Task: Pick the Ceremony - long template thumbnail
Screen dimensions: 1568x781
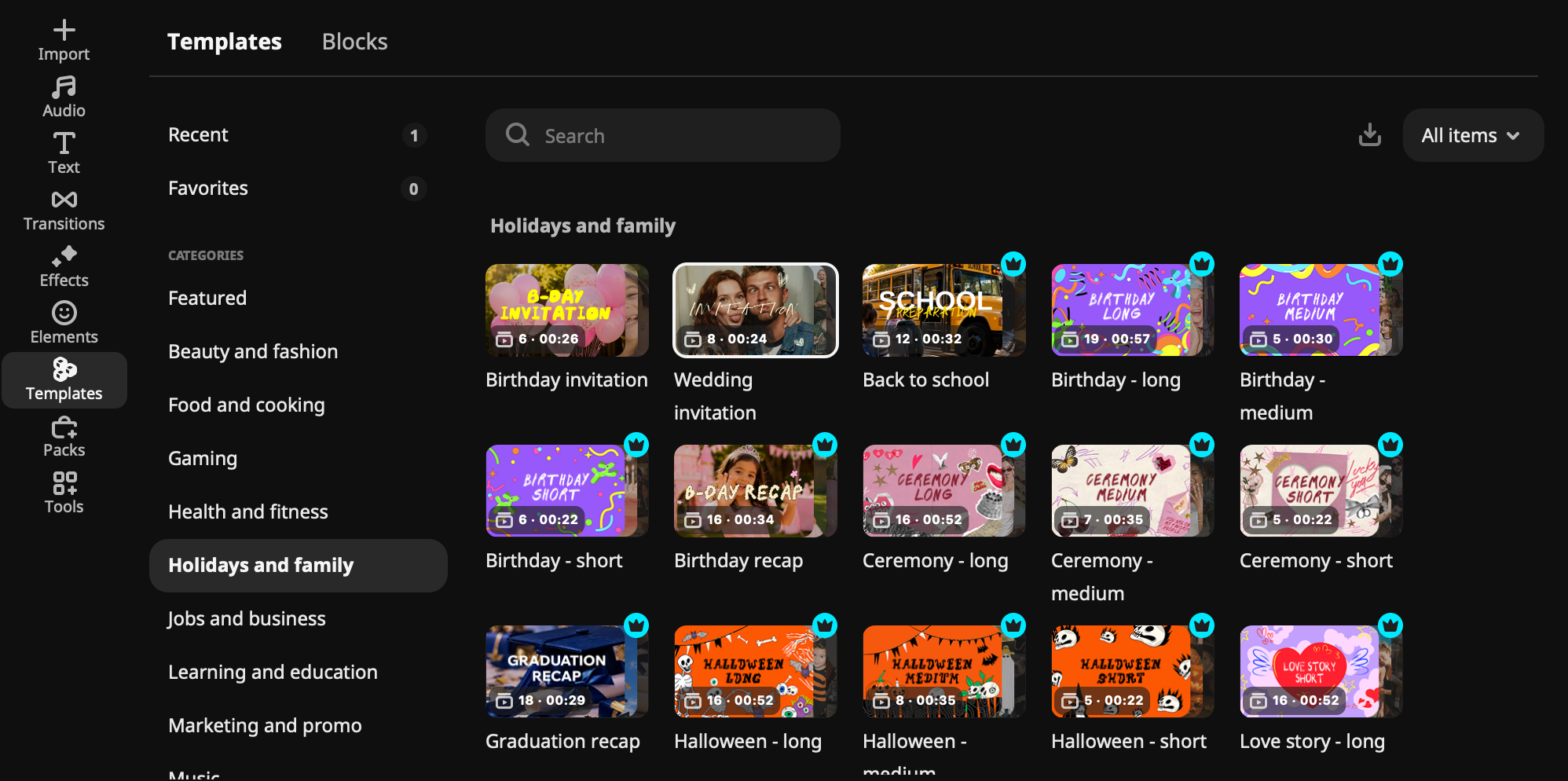Action: click(x=944, y=491)
